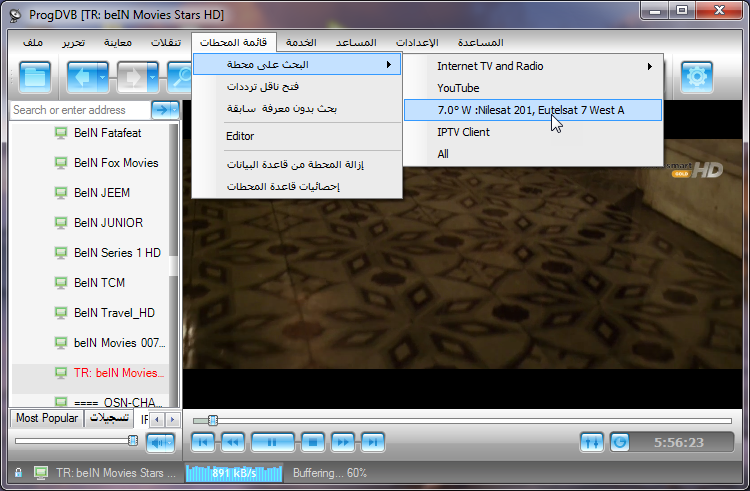Mute audio using the speaker icon
The image size is (750, 491).
[x=160, y=441]
